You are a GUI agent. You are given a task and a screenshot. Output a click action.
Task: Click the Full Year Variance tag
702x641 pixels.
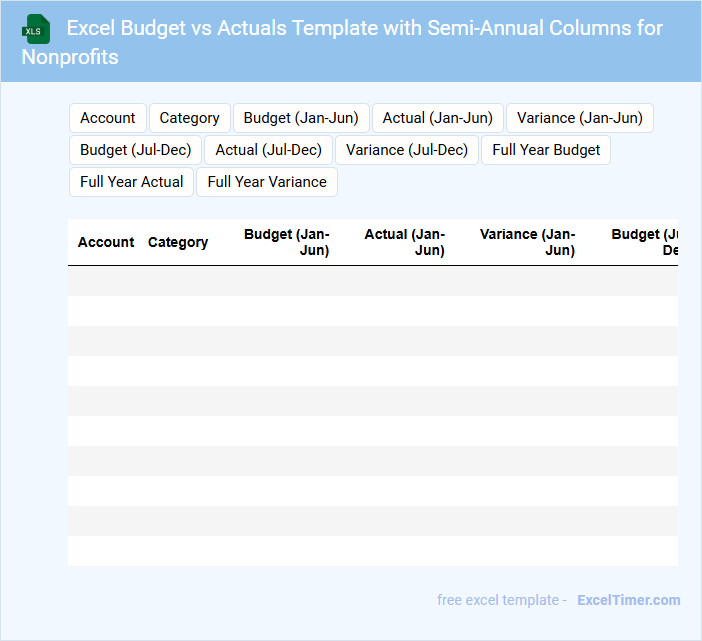click(267, 182)
